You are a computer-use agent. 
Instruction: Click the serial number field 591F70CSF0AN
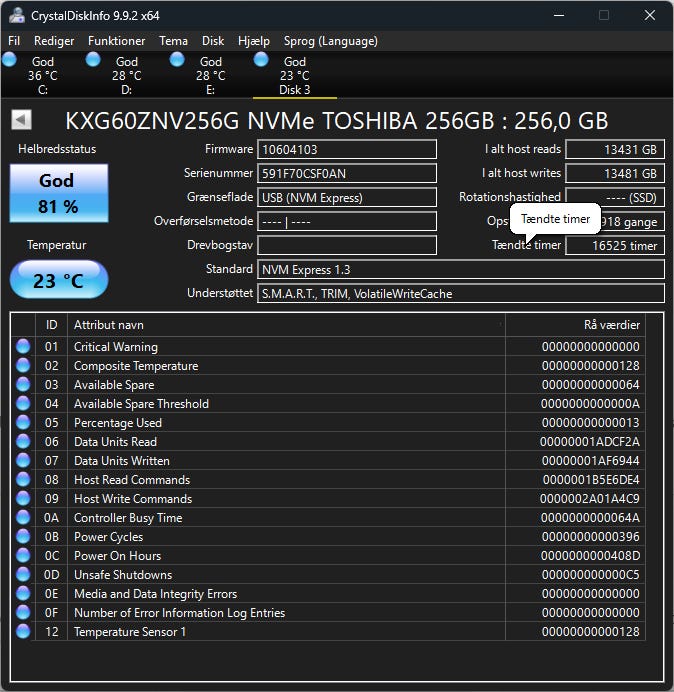click(x=347, y=173)
